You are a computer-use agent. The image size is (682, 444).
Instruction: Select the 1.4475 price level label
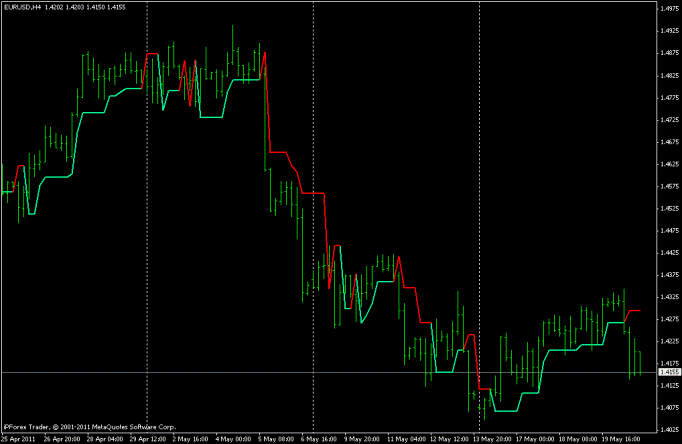tap(669, 231)
